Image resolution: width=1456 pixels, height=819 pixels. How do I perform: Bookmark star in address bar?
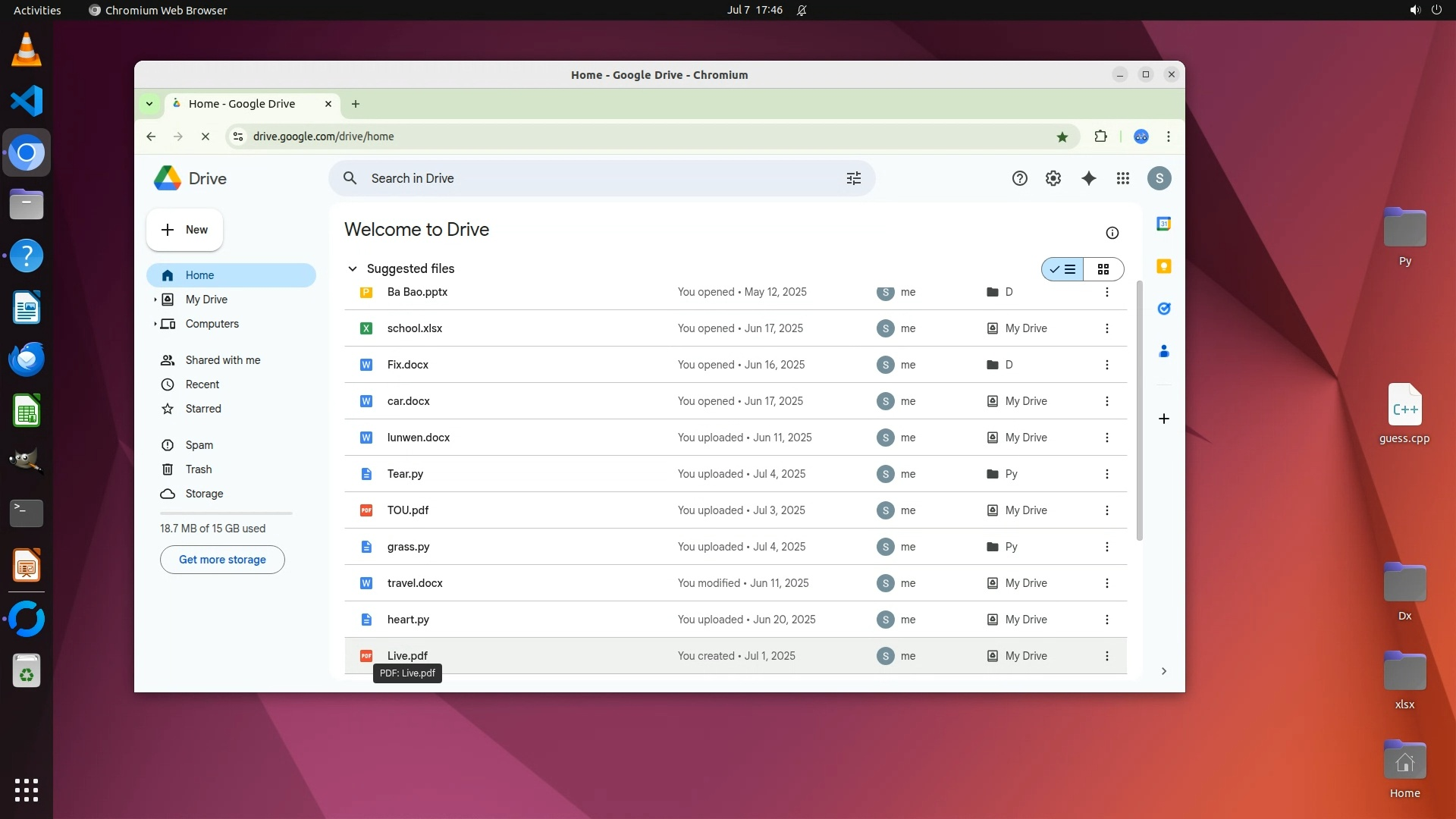tap(1062, 136)
